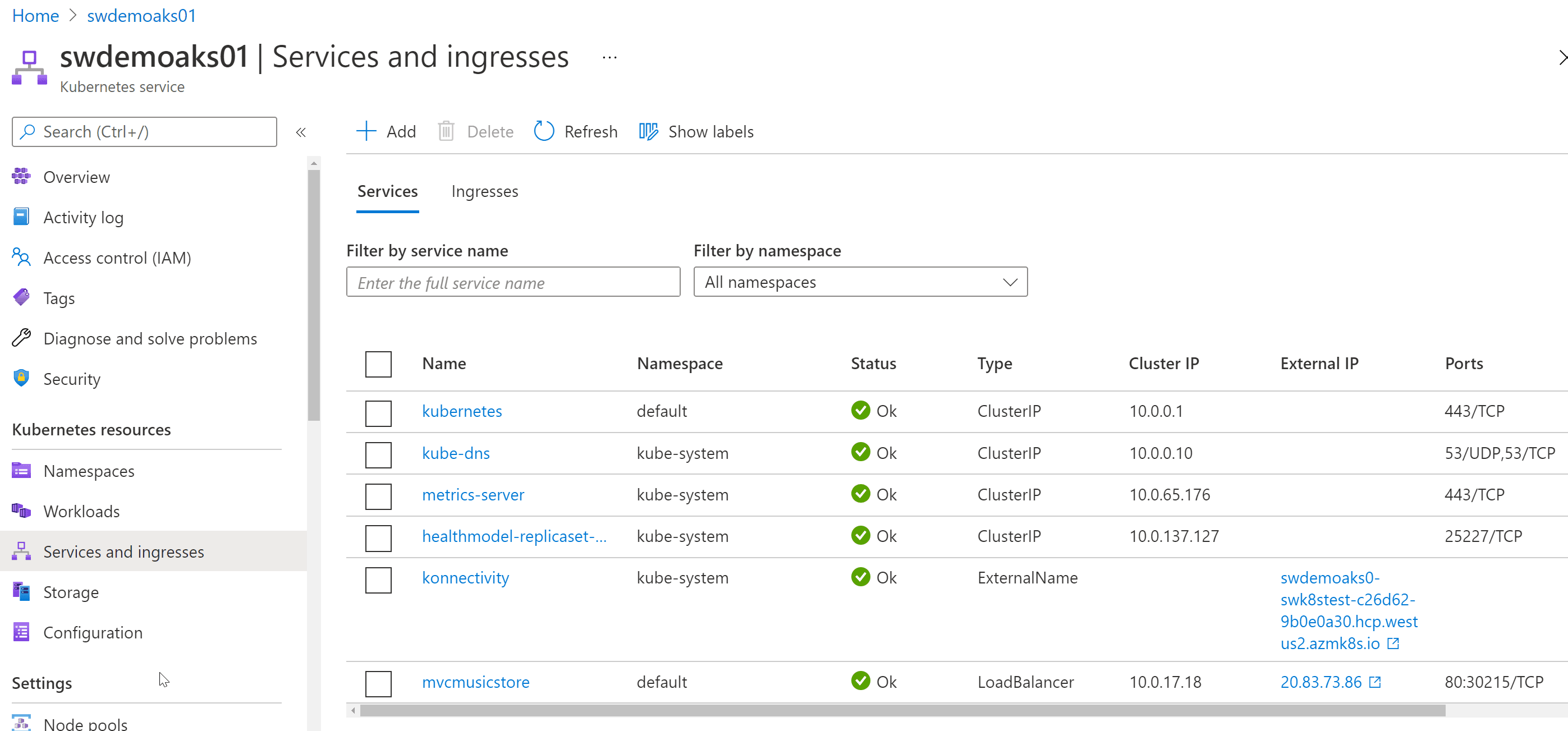Select the Services and ingresses sidebar icon
The height and width of the screenshot is (731, 1568).
click(x=21, y=551)
